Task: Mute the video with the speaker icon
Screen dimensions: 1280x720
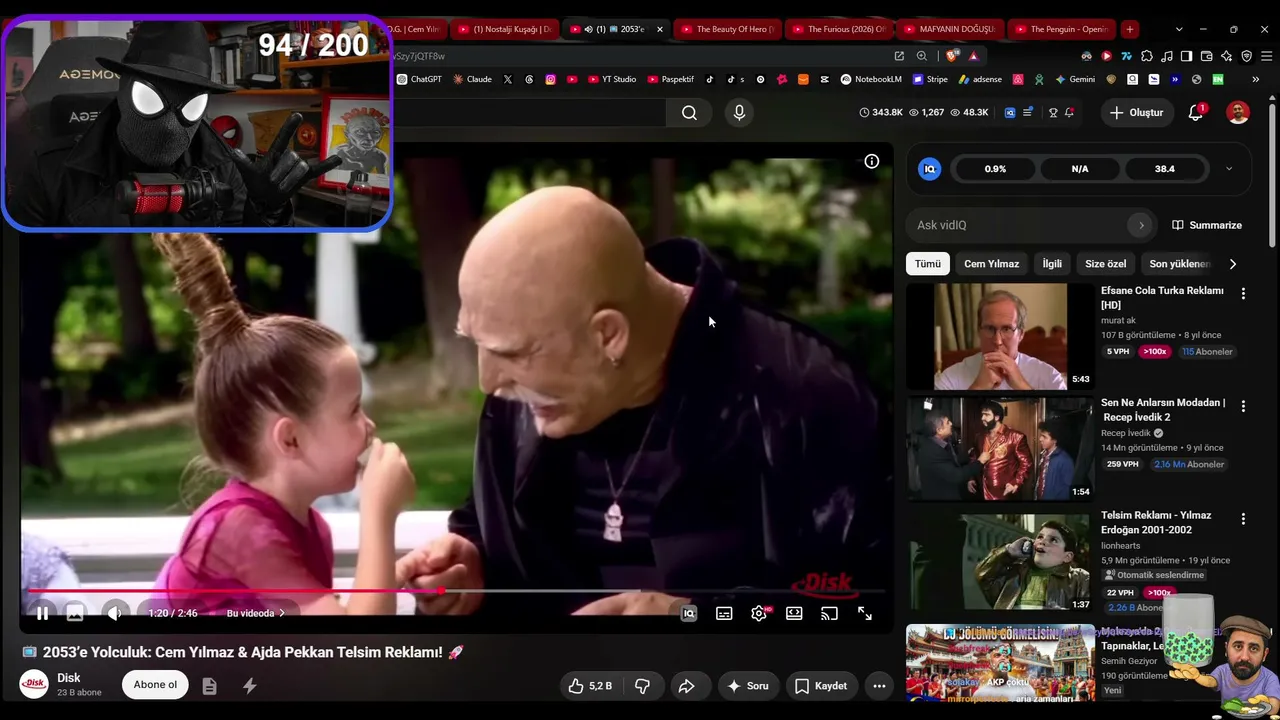Action: [x=115, y=613]
